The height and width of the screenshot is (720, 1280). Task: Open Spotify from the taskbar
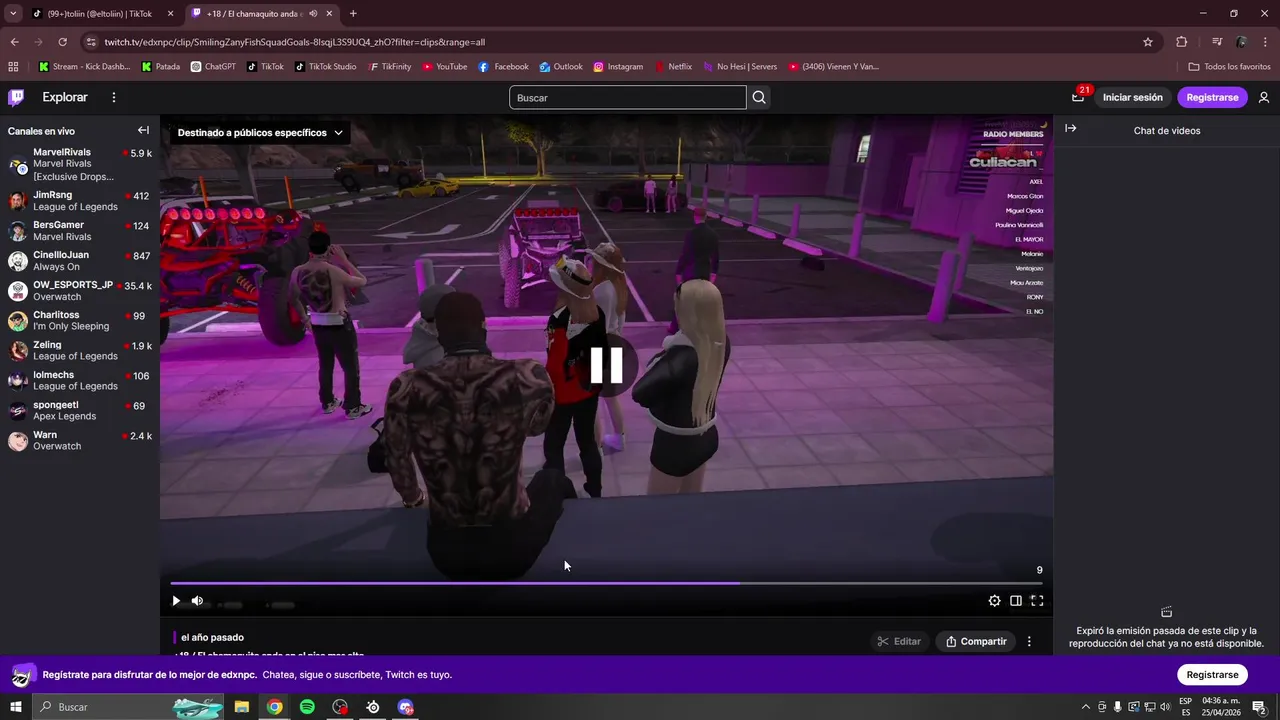coord(307,707)
